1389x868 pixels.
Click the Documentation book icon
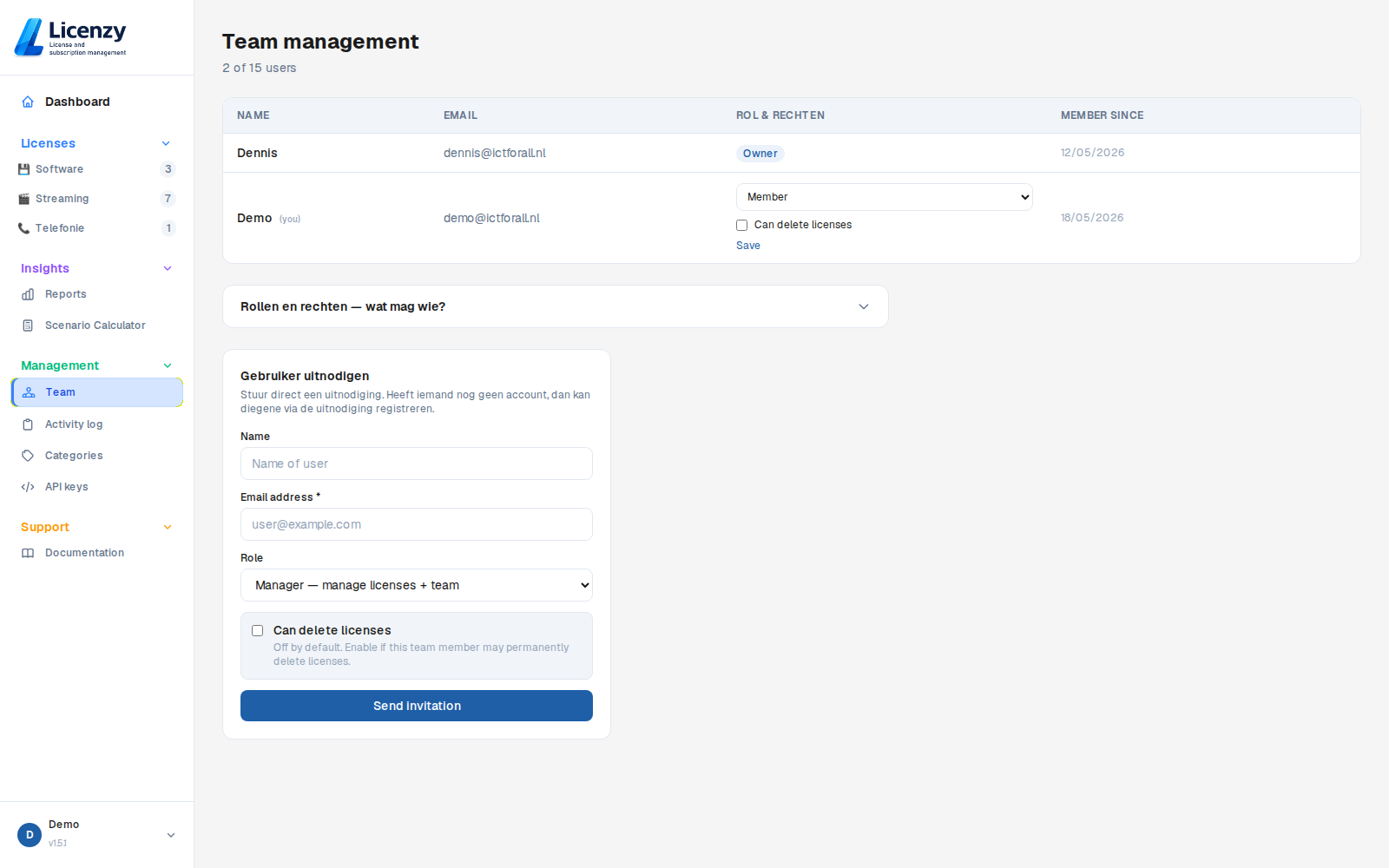click(28, 553)
